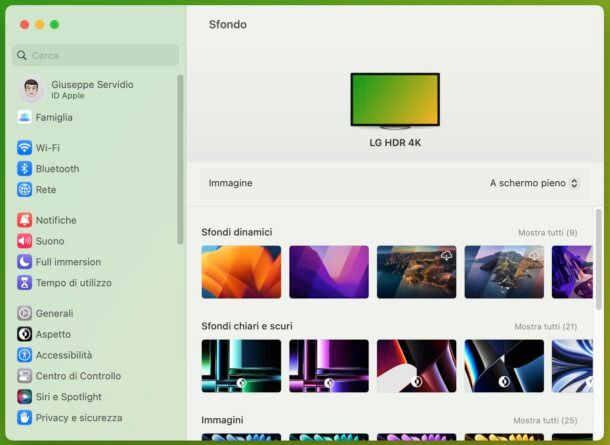The height and width of the screenshot is (445, 610).
Task: Click the magnifying glass search icon
Action: point(22,55)
